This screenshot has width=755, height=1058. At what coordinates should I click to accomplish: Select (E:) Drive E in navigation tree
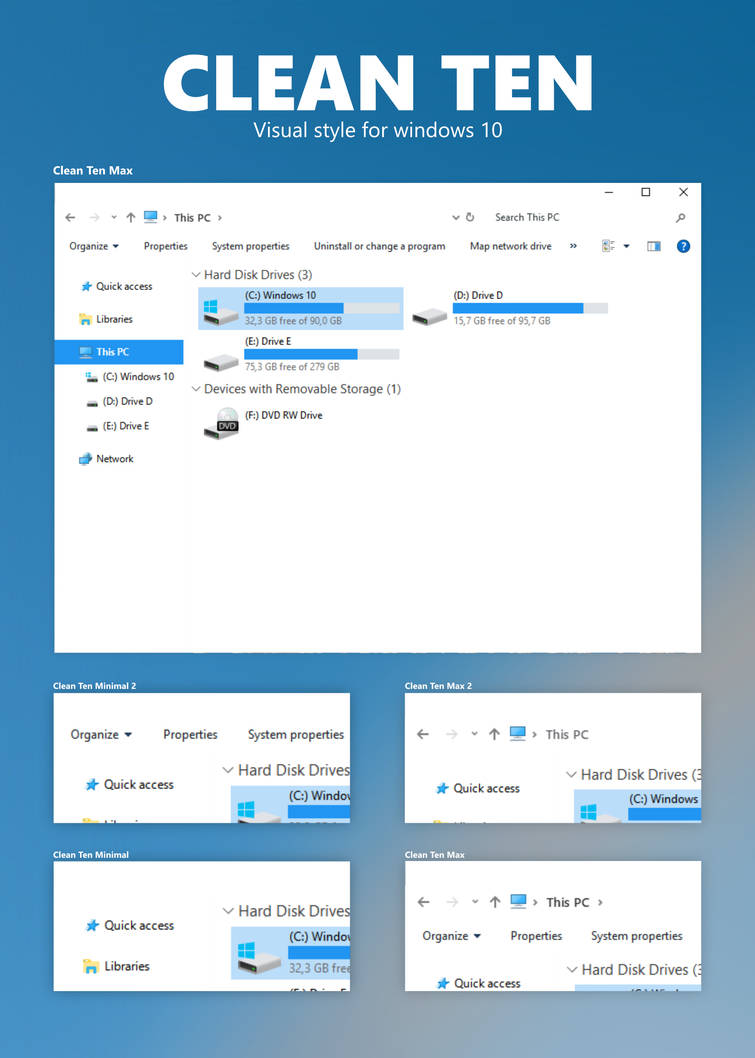[x=125, y=426]
